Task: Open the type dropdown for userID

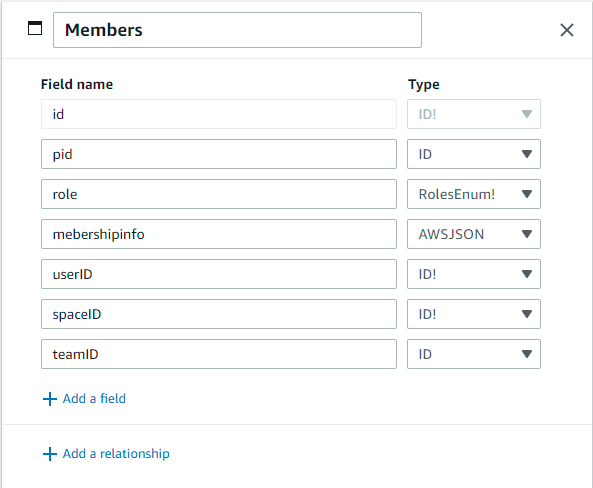Action: point(474,274)
